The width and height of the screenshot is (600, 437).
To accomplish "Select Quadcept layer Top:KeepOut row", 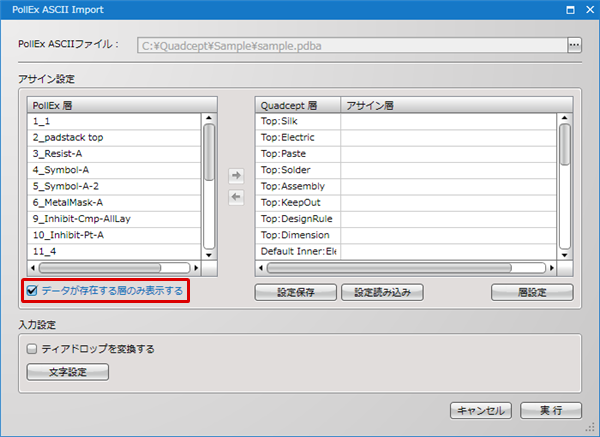I will coord(406,202).
